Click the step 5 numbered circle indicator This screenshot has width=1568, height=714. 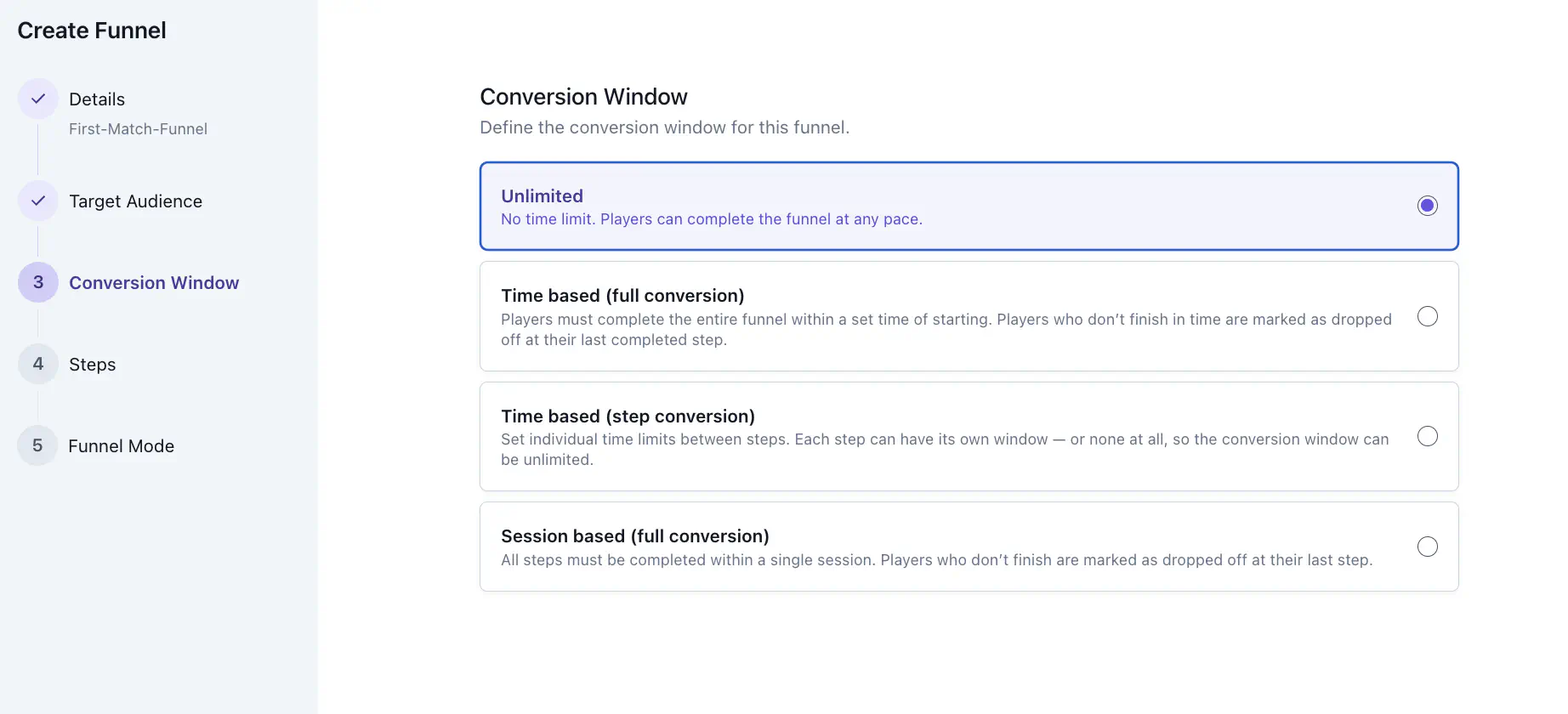[37, 445]
